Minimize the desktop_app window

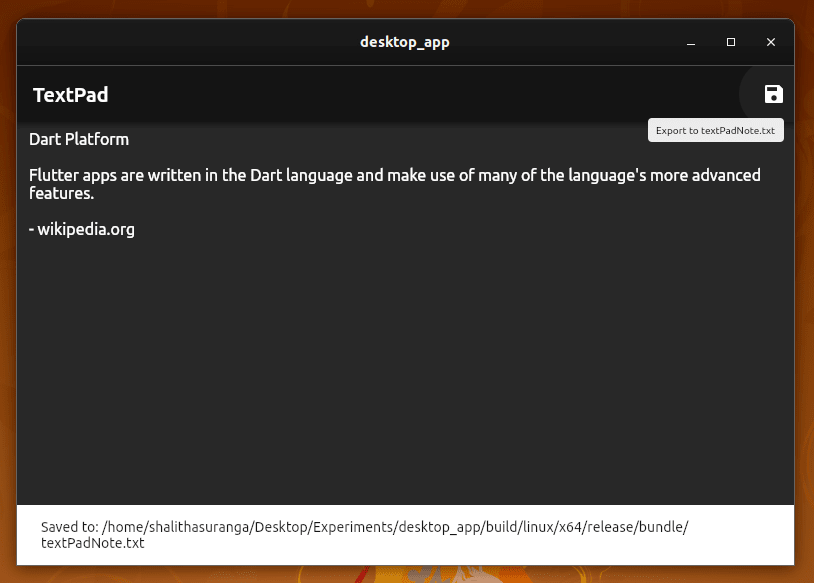pyautogui.click(x=691, y=42)
